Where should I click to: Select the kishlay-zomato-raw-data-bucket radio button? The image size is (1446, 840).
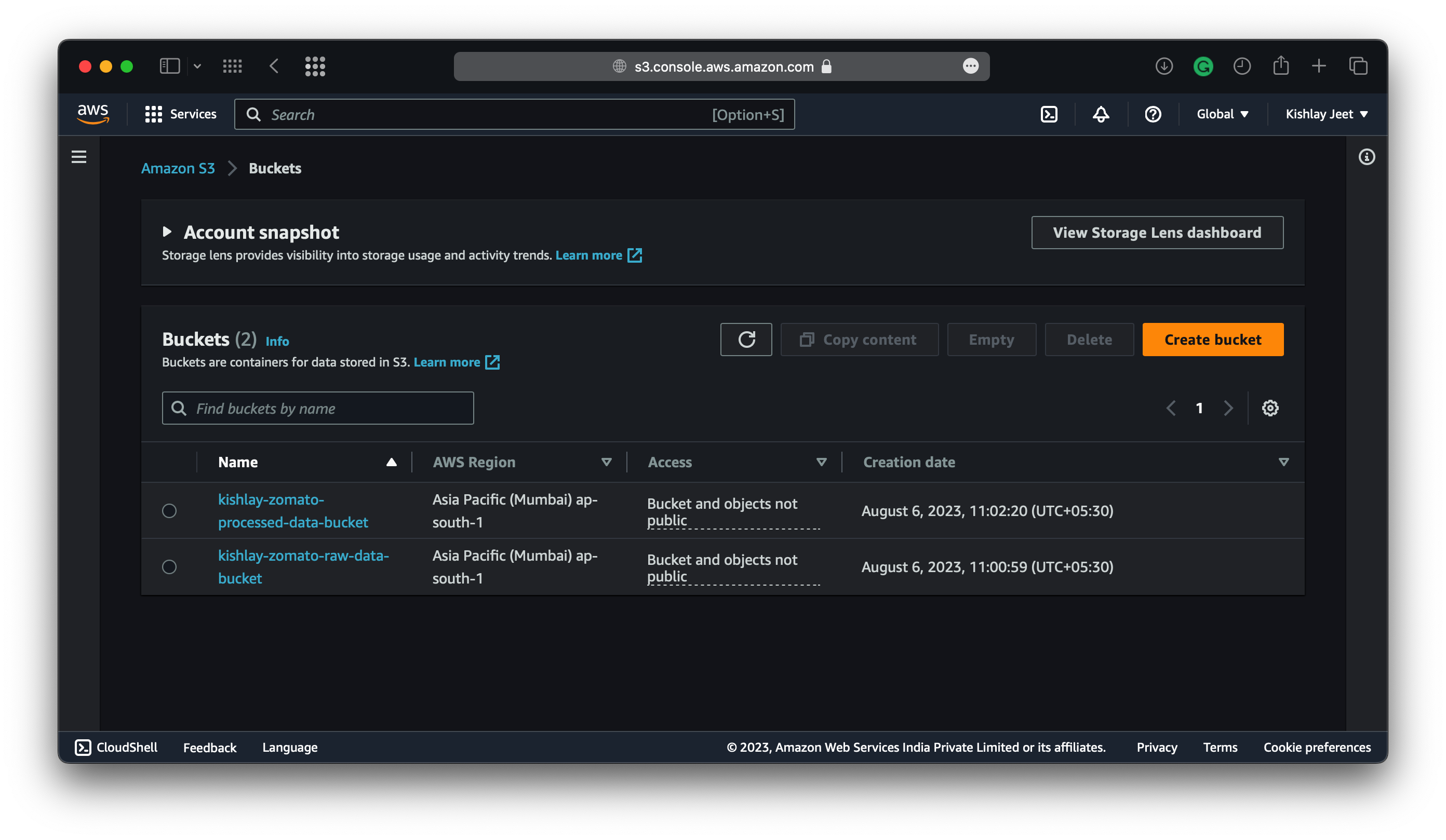[x=170, y=566]
